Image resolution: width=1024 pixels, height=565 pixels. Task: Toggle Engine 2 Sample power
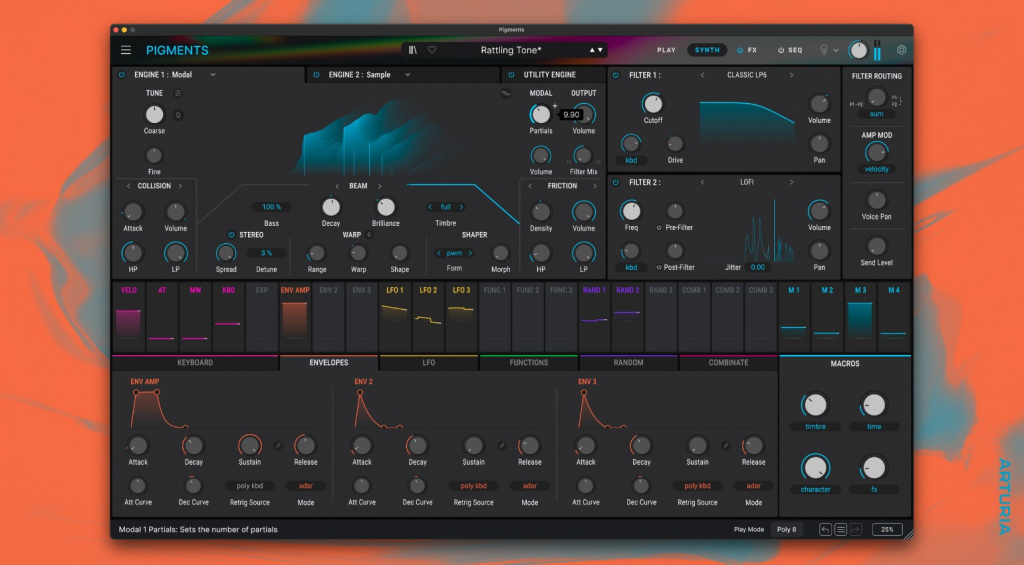(x=316, y=75)
